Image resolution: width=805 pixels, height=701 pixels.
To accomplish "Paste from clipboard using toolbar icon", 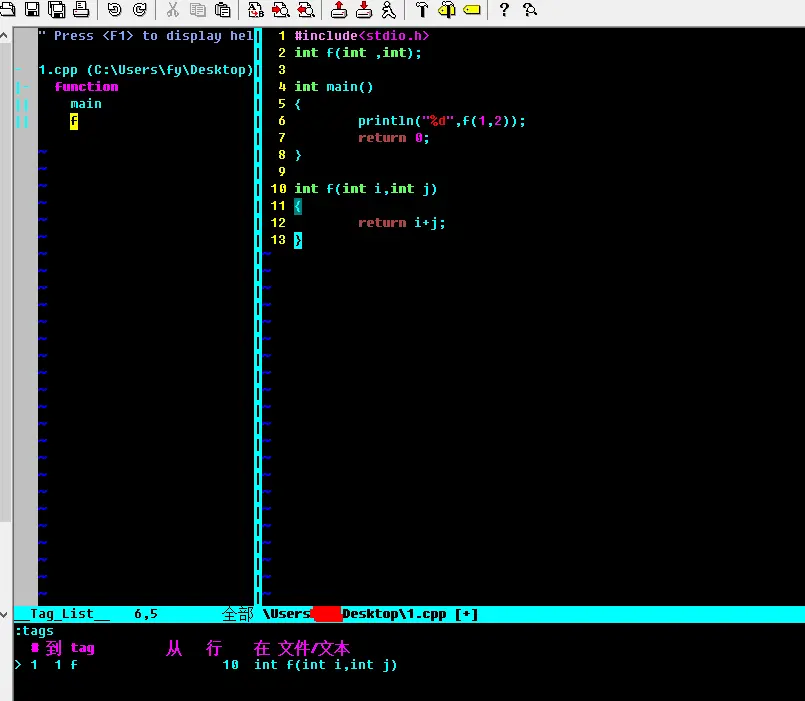I will tap(222, 9).
